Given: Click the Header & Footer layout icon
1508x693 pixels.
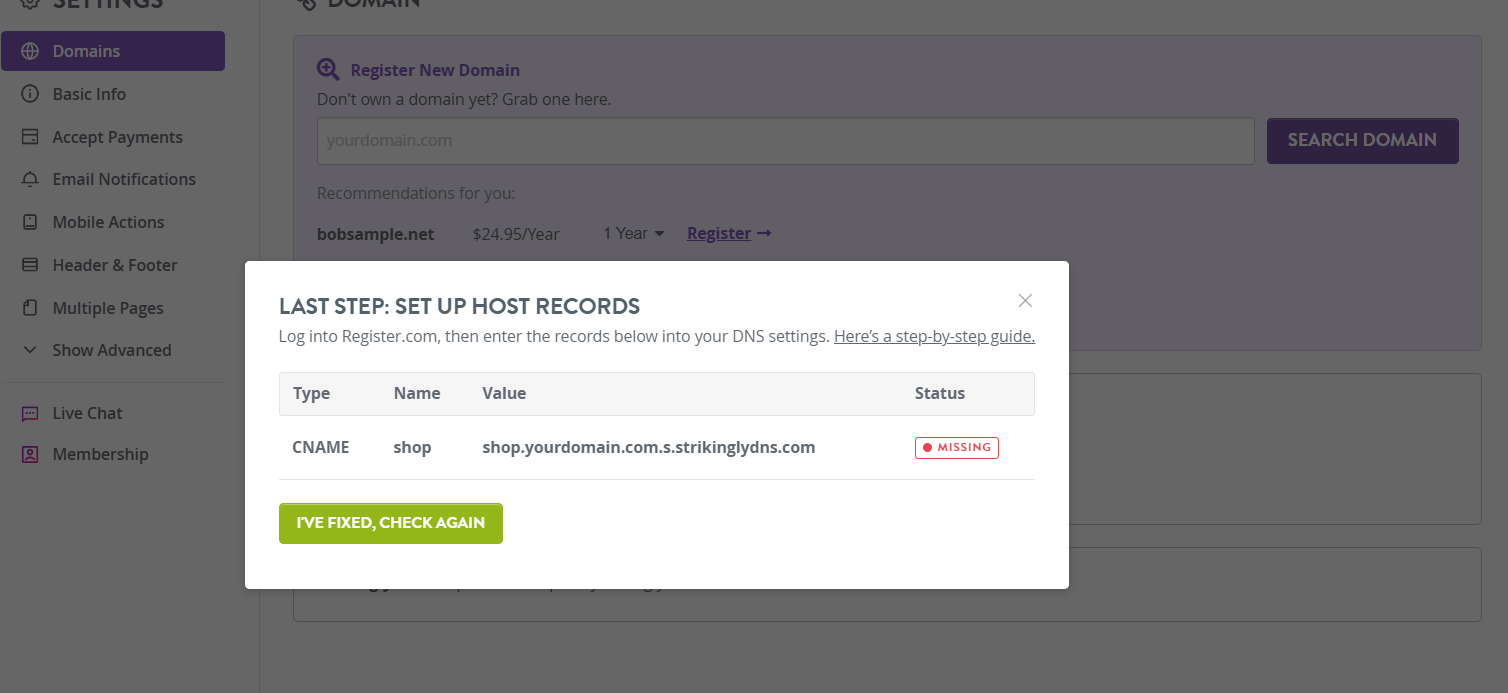Looking at the screenshot, I should tap(30, 265).
